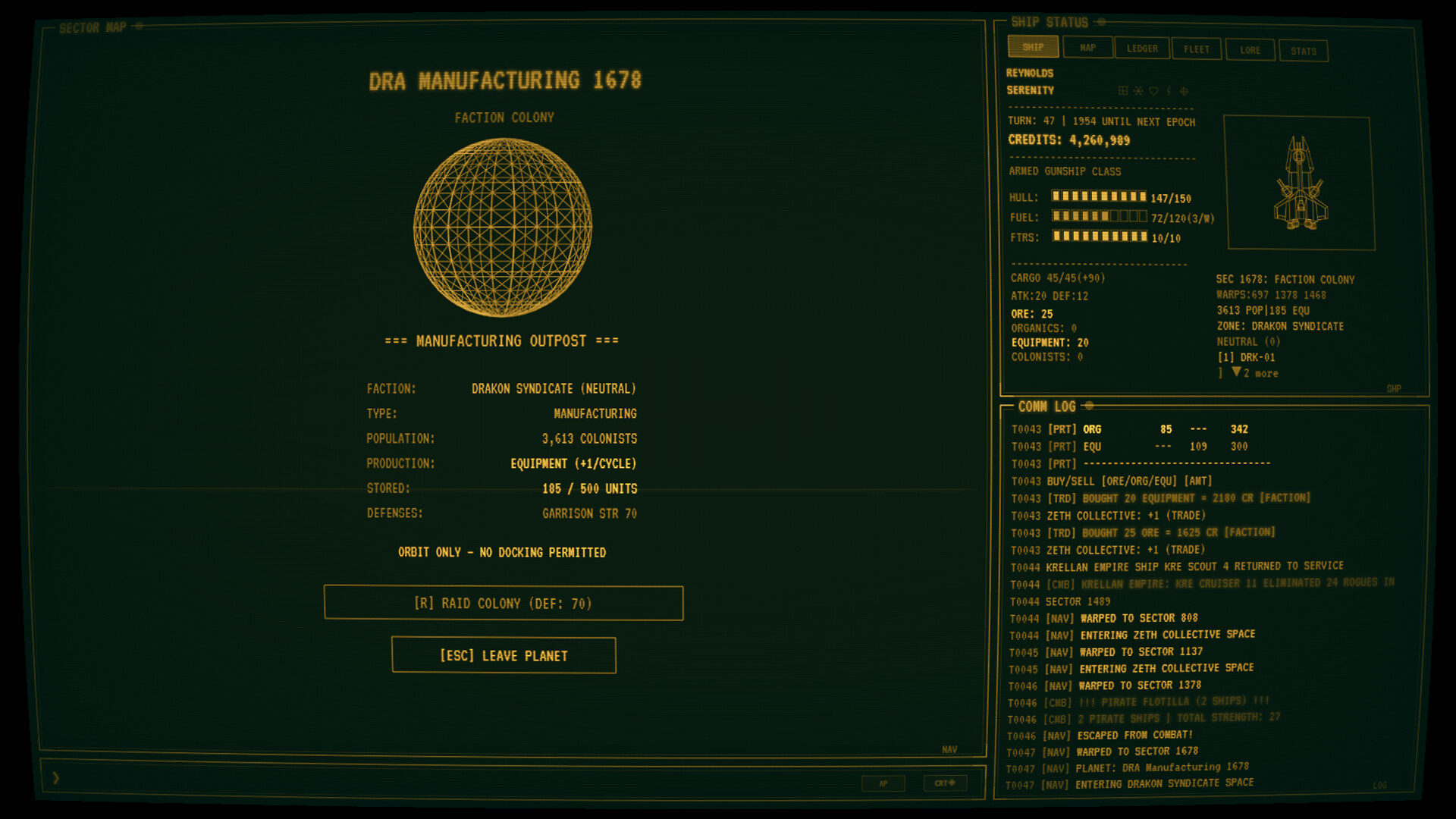This screenshot has height=819, width=1456.
Task: Expand the '2 more' ships list
Action: click(1256, 373)
